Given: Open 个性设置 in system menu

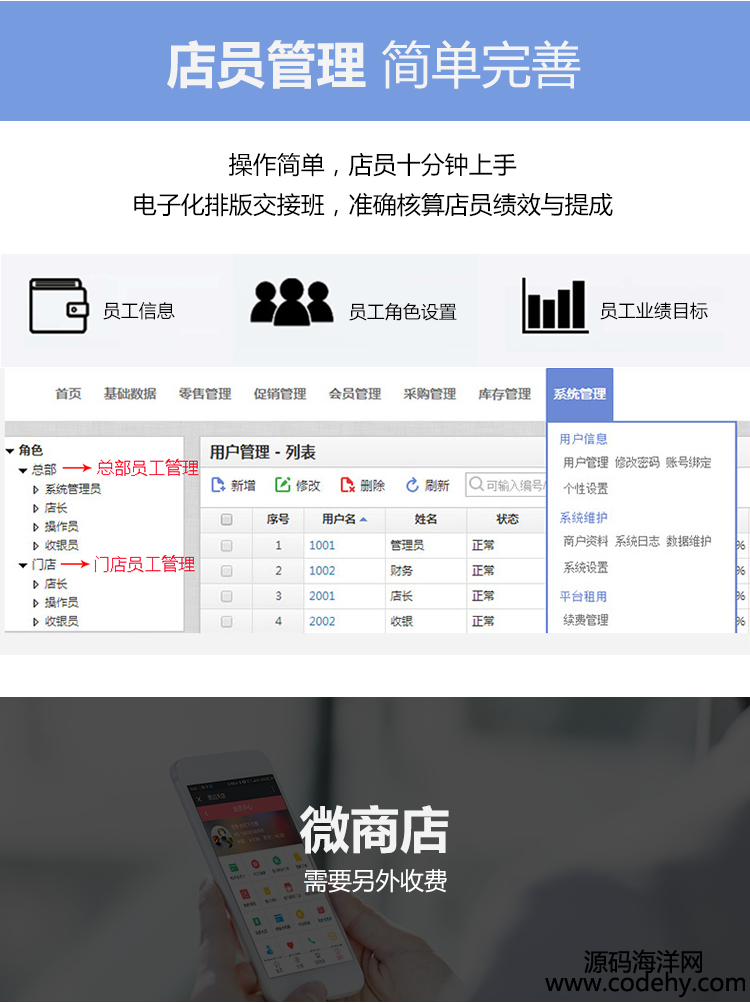Looking at the screenshot, I should pyautogui.click(x=586, y=489).
